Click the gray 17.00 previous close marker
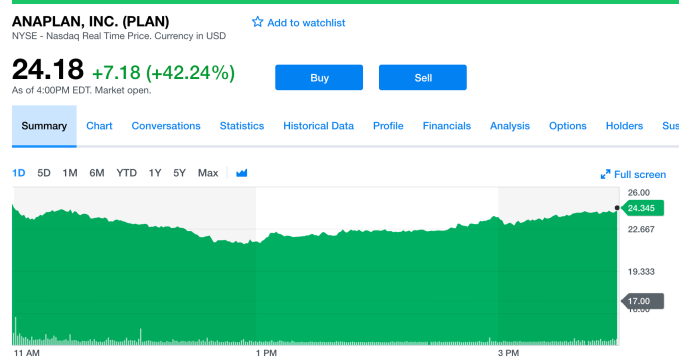Image resolution: width=679 pixels, height=364 pixels. coord(642,301)
